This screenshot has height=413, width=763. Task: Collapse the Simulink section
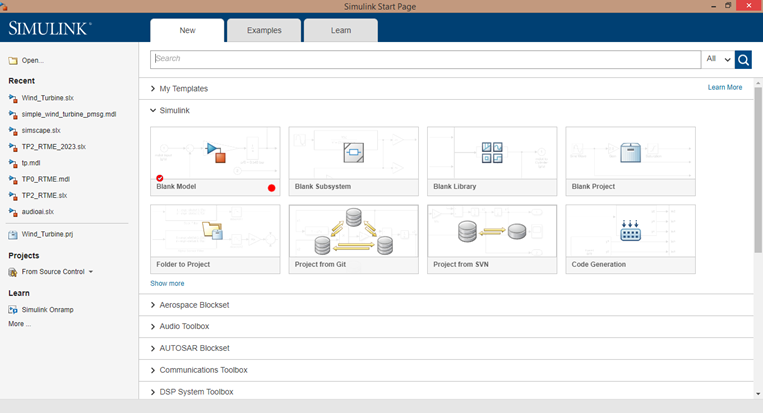coord(153,111)
